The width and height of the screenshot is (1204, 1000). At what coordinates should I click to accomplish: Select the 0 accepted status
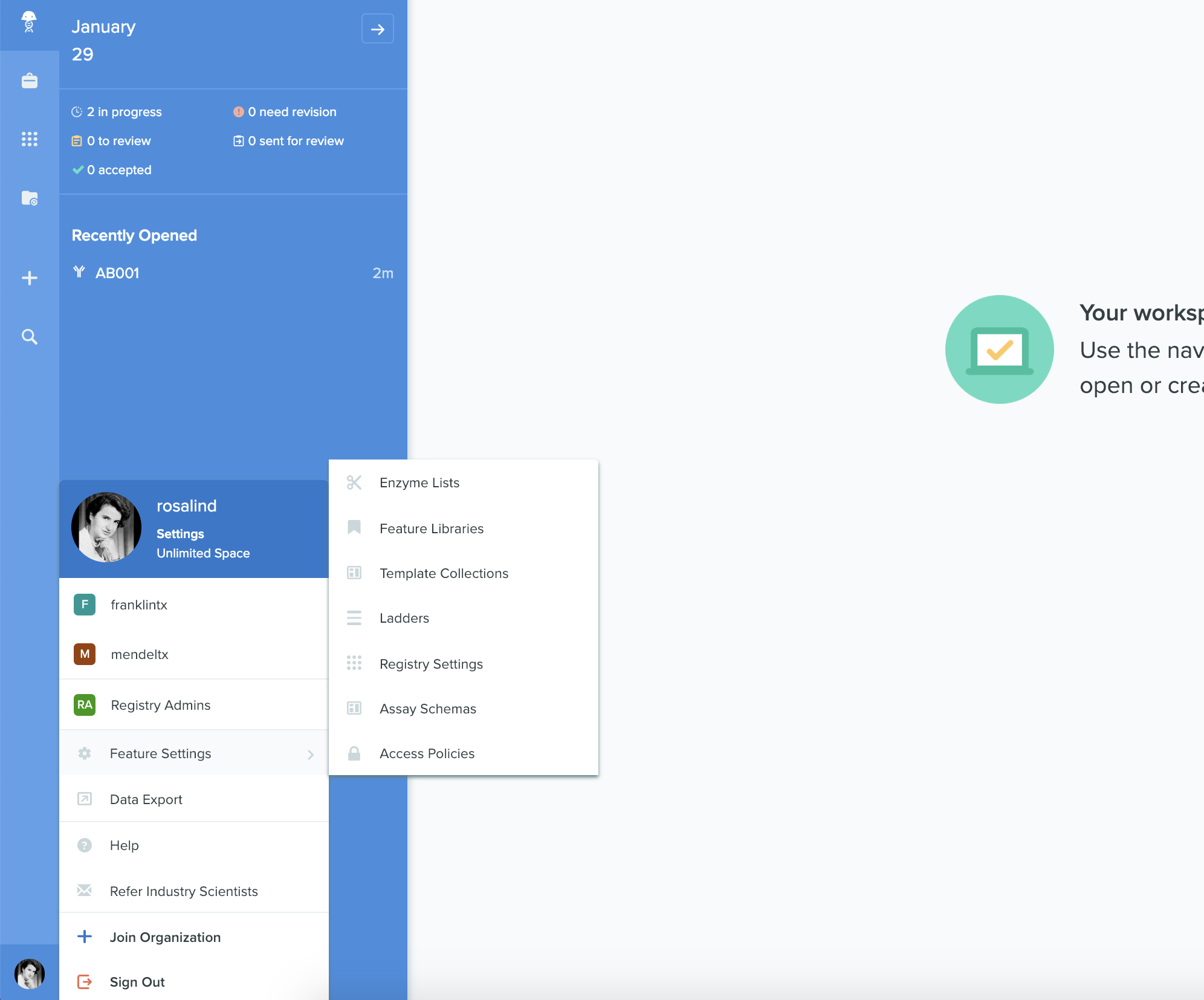112,170
